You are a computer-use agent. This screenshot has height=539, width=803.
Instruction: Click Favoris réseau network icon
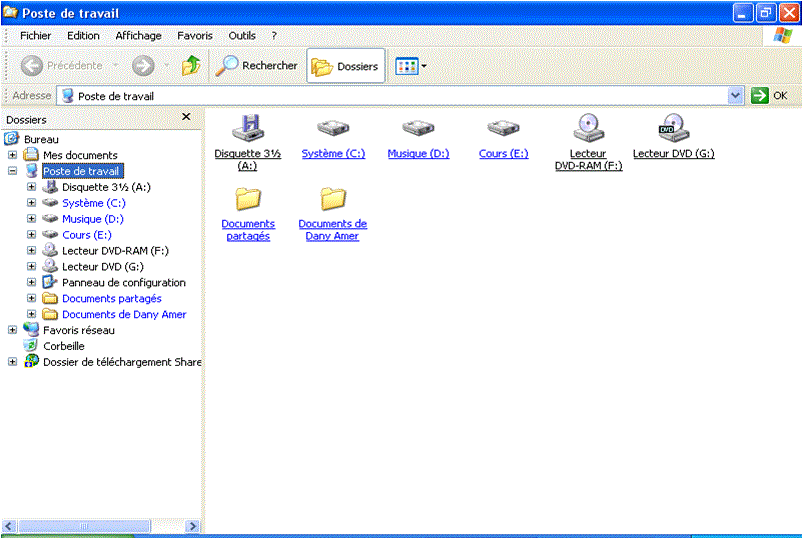(31, 329)
